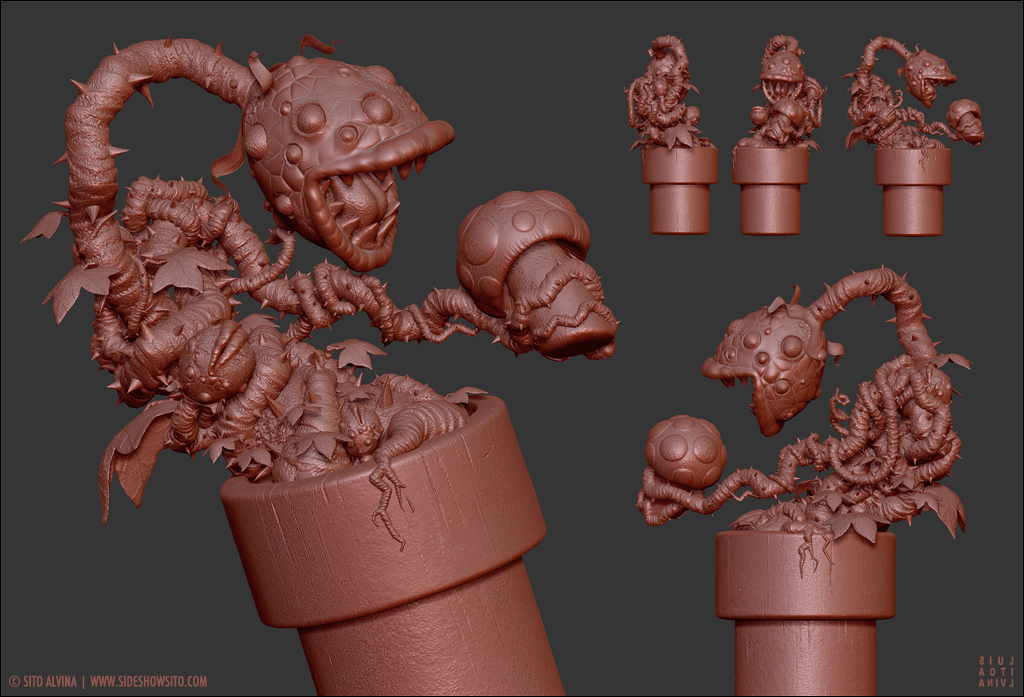Click the © SITO ALVINA copyright text
Viewport: 1024px width, 697px height.
(x=42, y=682)
